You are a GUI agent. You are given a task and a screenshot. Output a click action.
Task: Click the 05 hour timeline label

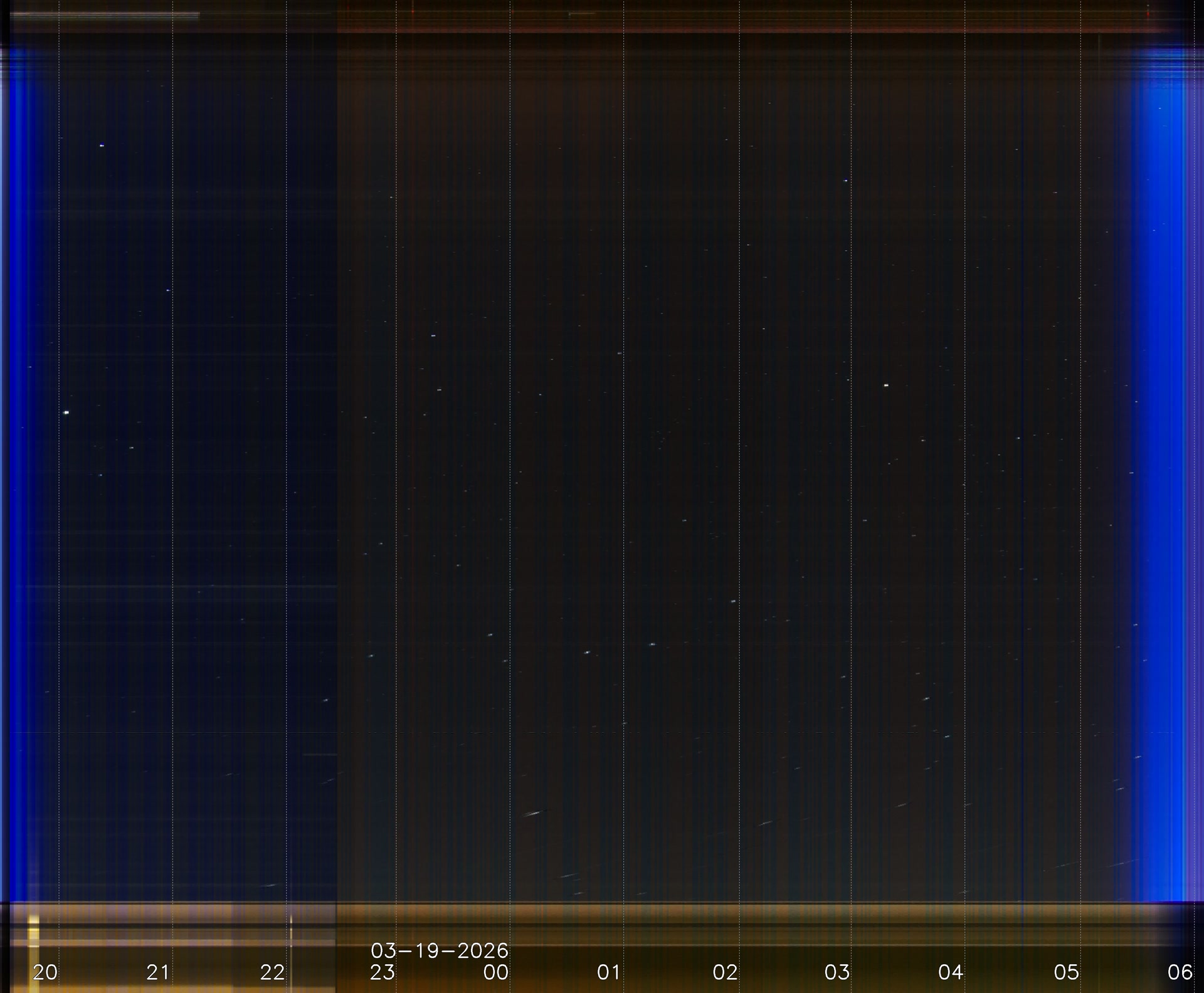tap(1067, 972)
